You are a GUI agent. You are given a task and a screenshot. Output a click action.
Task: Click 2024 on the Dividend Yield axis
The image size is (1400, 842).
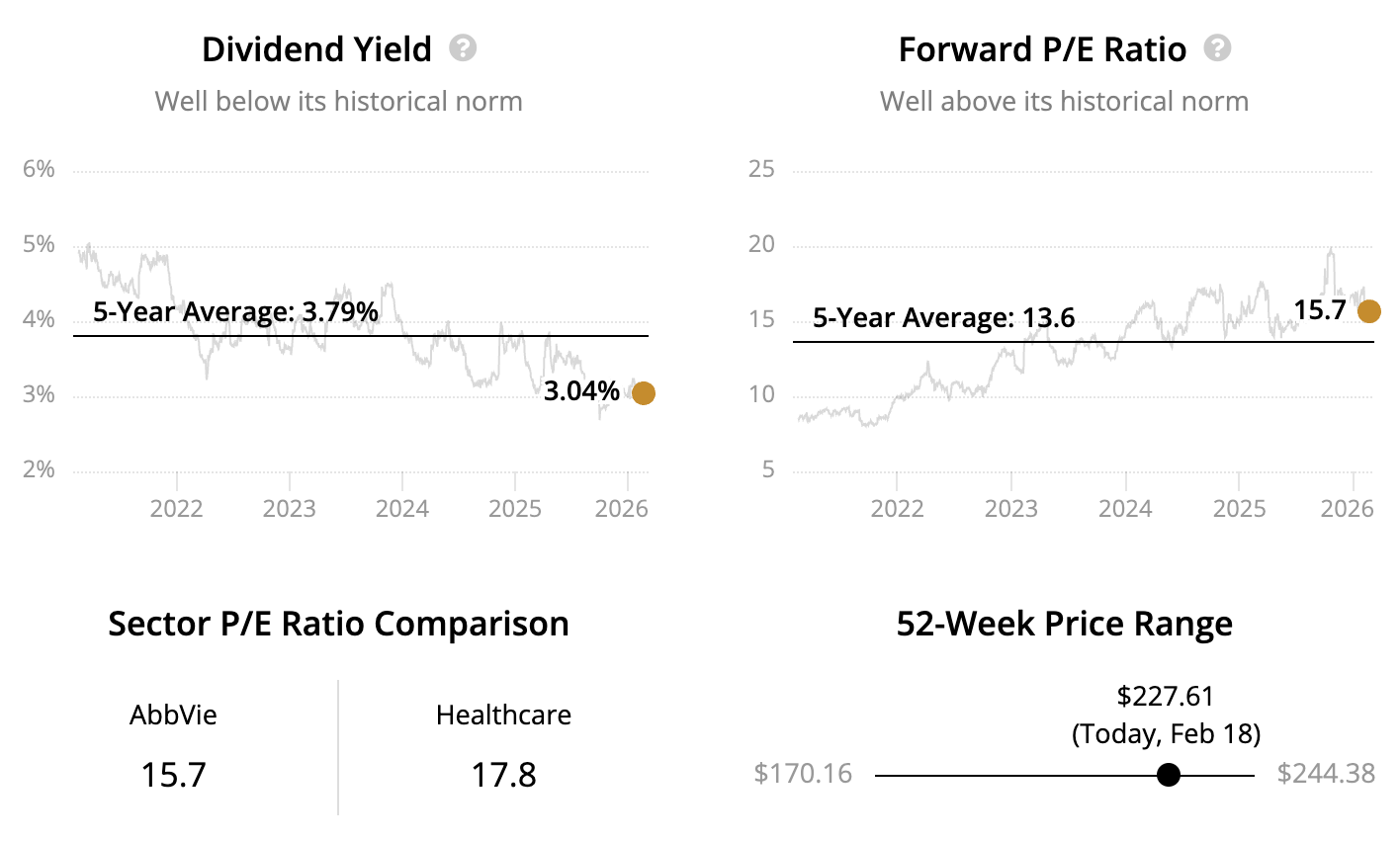[x=402, y=509]
